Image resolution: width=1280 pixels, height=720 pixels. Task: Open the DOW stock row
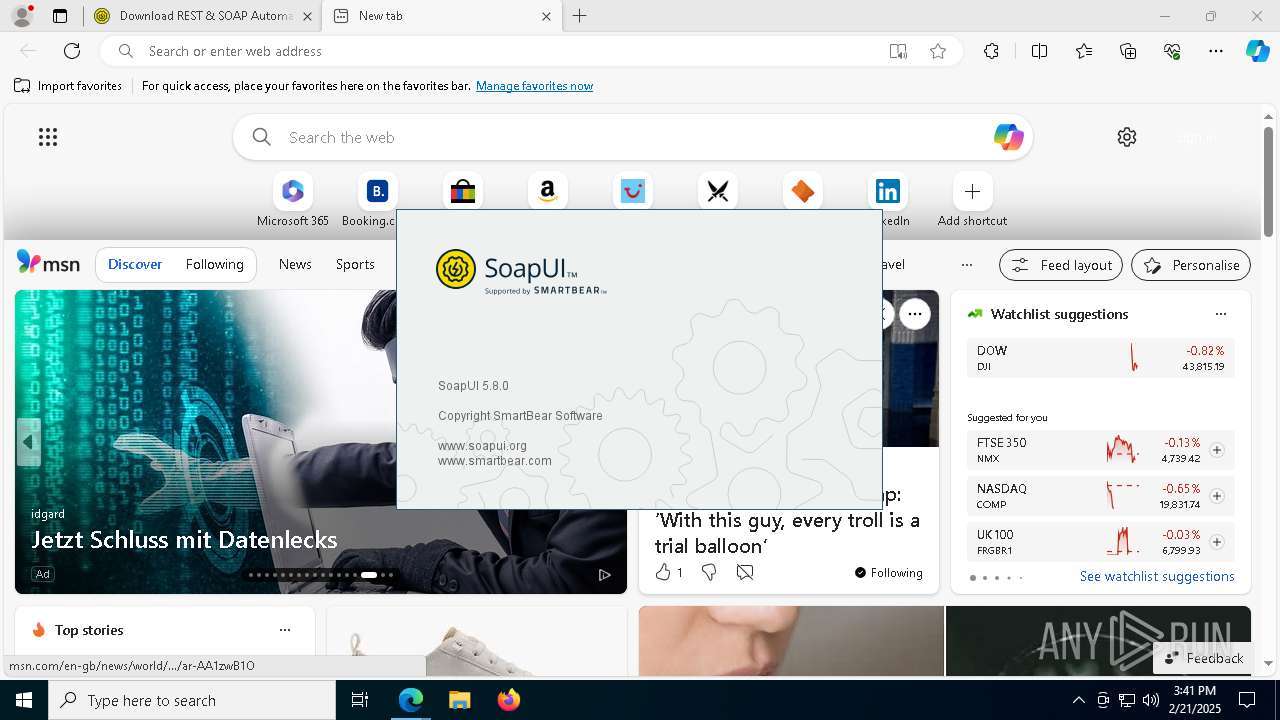coord(1100,358)
